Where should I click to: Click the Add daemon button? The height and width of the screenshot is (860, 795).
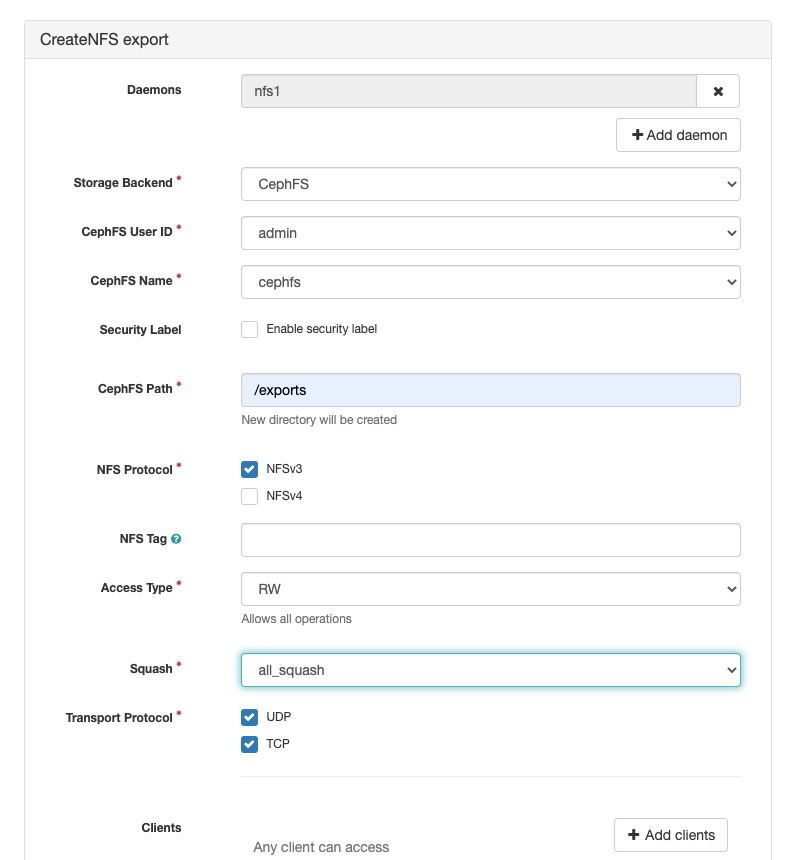click(x=678, y=135)
